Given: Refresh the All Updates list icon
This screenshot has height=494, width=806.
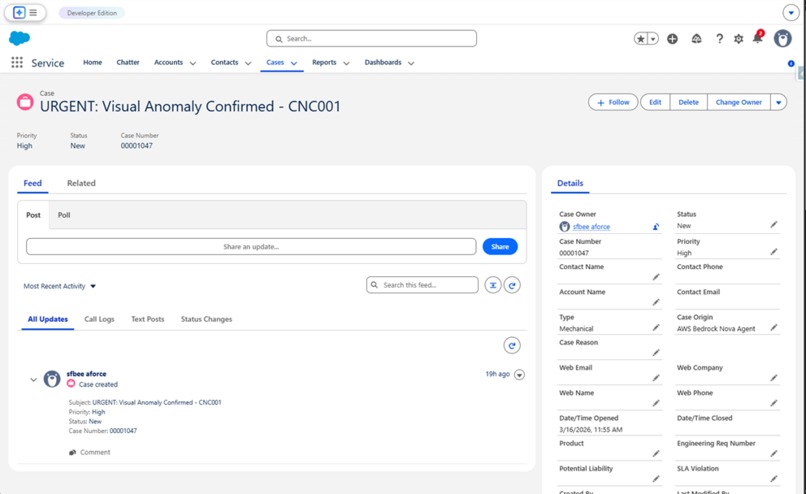Looking at the screenshot, I should point(512,345).
